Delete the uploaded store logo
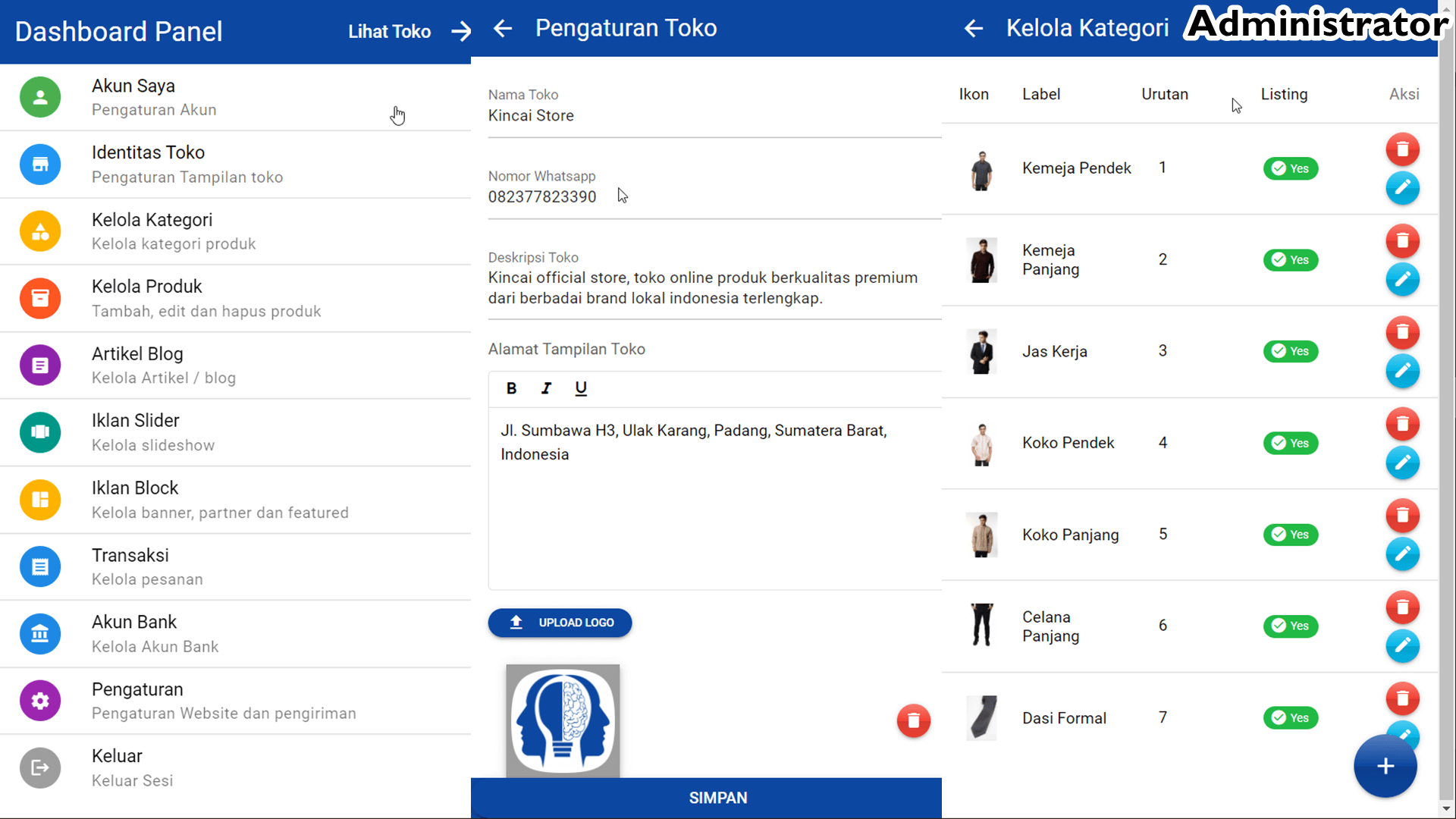Screen dimensions: 1456x819 [x=913, y=720]
